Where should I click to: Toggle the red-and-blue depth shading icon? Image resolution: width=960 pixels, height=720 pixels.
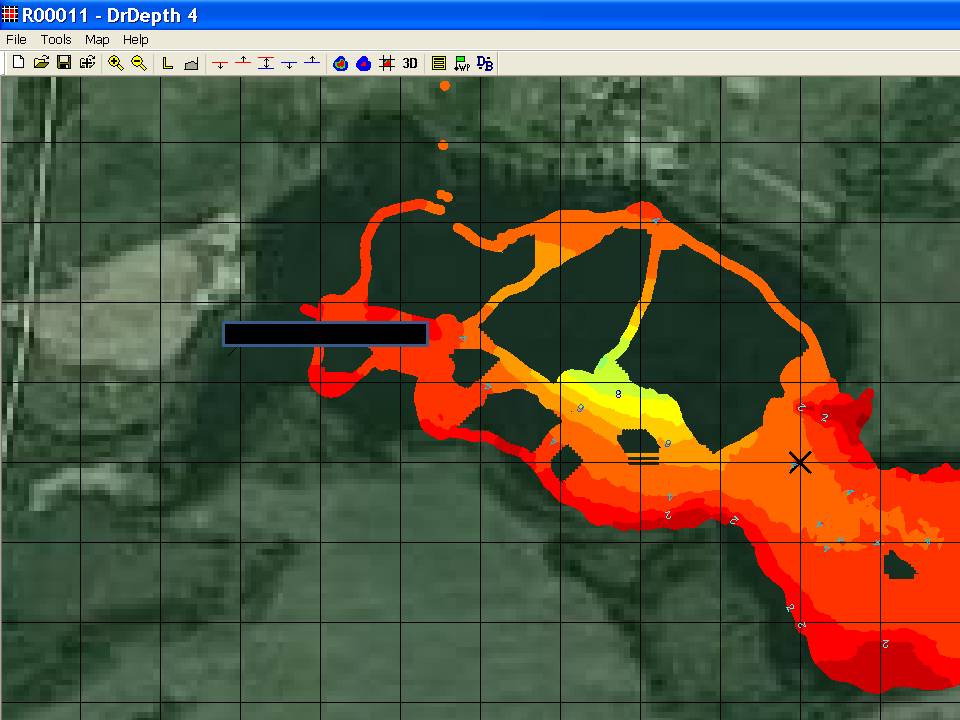tap(363, 63)
